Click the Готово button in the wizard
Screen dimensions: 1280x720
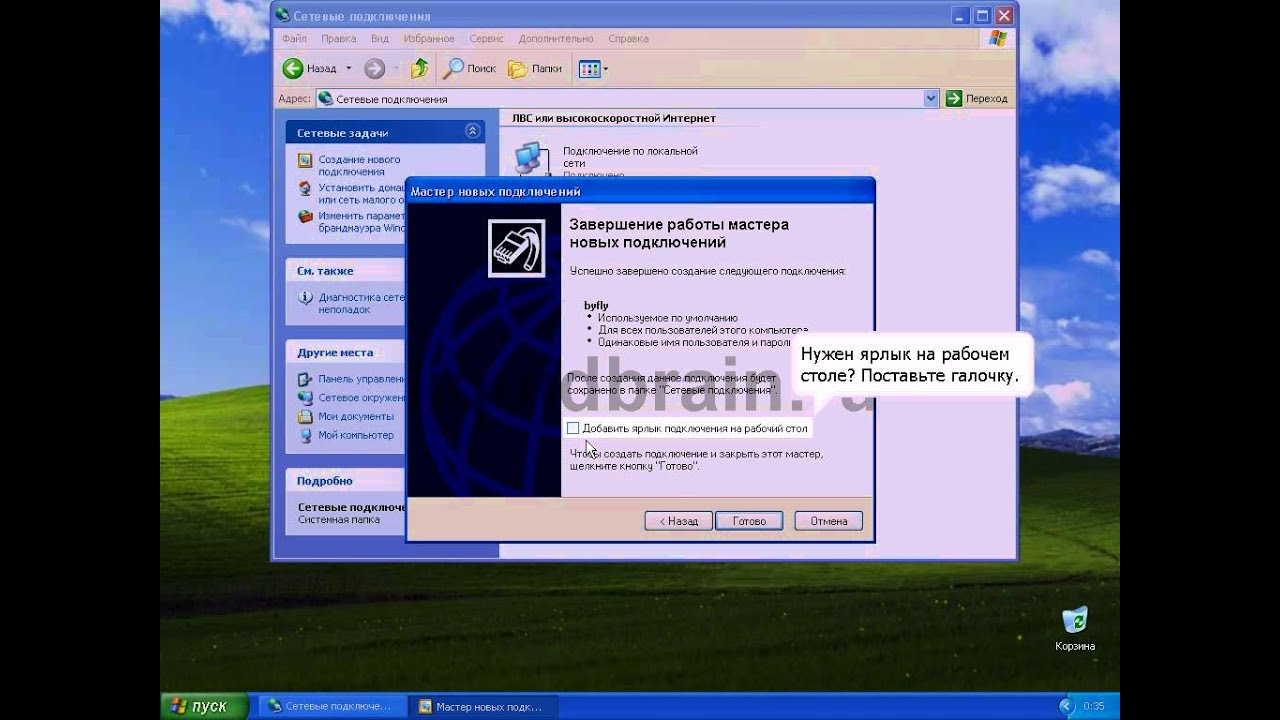point(749,521)
